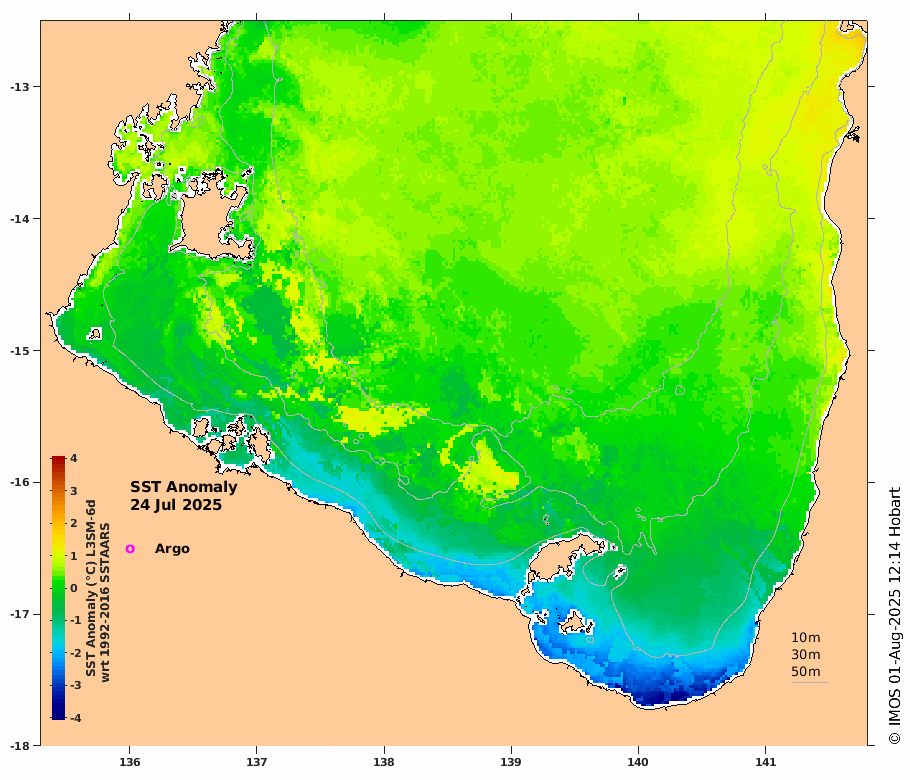Image resolution: width=910 pixels, height=780 pixels.
Task: Click colorbar value '0'
Action: (x=74, y=588)
